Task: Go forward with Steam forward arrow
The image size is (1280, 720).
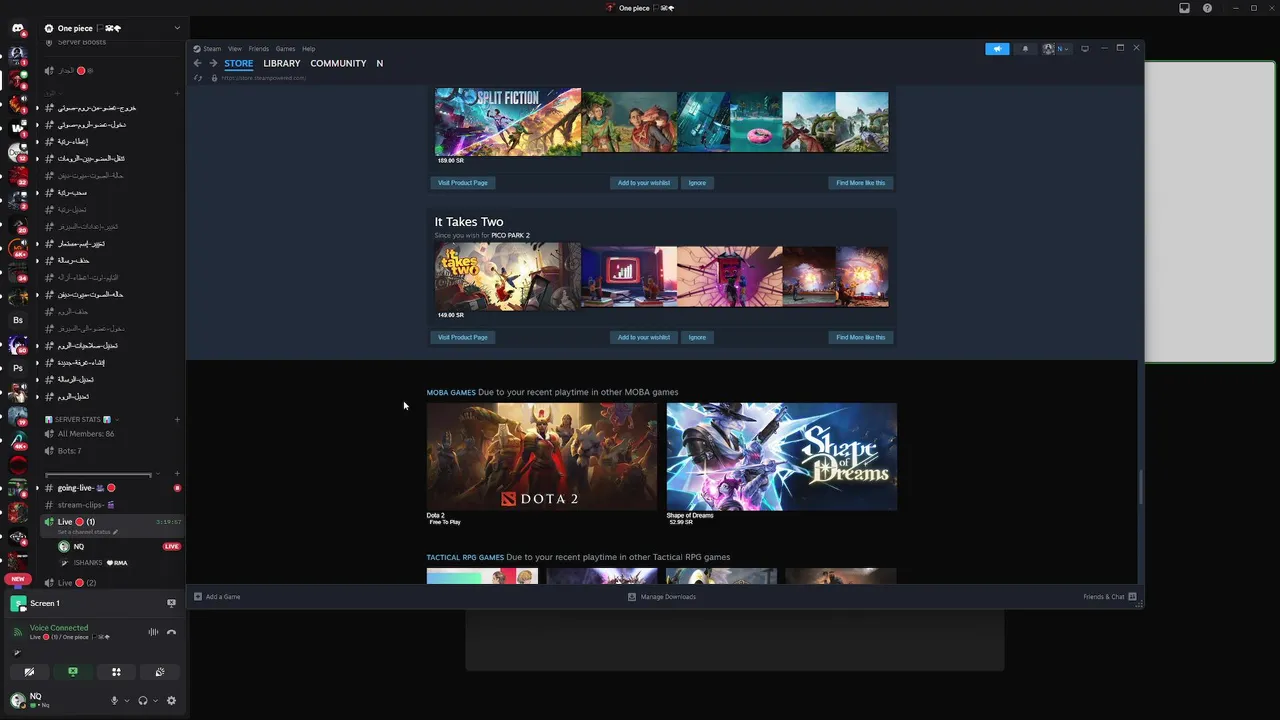Action: click(213, 63)
